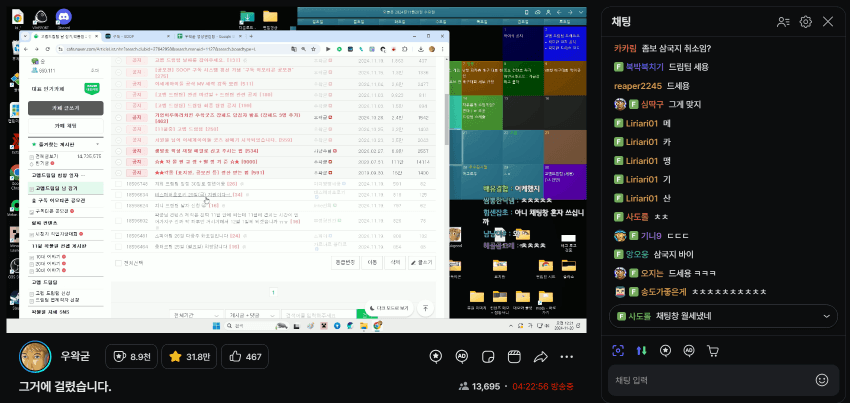Close the chat panel with X
850x403 pixels.
click(828, 21)
